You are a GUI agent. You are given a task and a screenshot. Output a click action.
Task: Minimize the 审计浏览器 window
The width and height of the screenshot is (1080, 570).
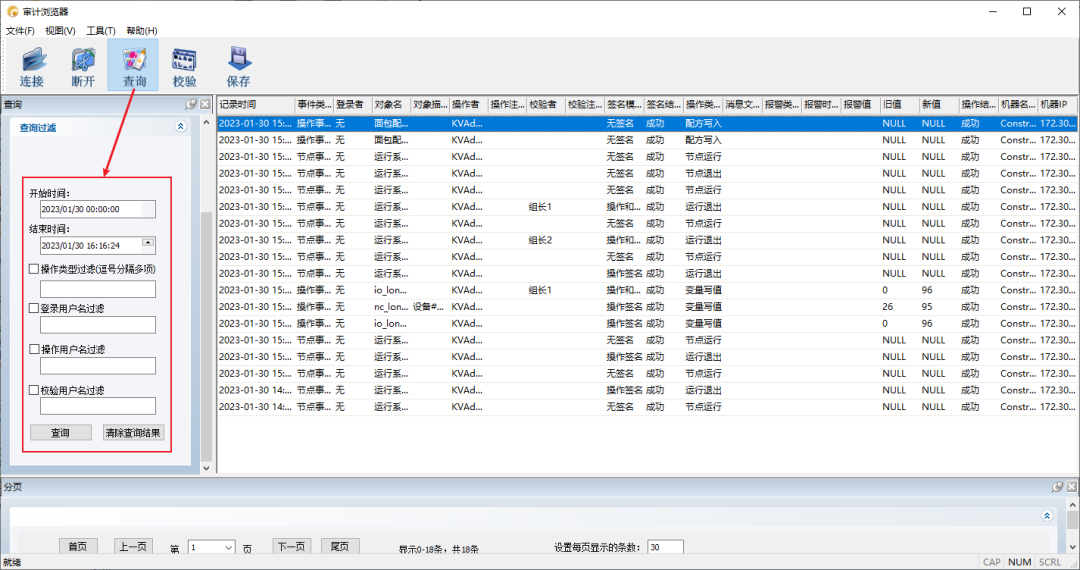993,11
